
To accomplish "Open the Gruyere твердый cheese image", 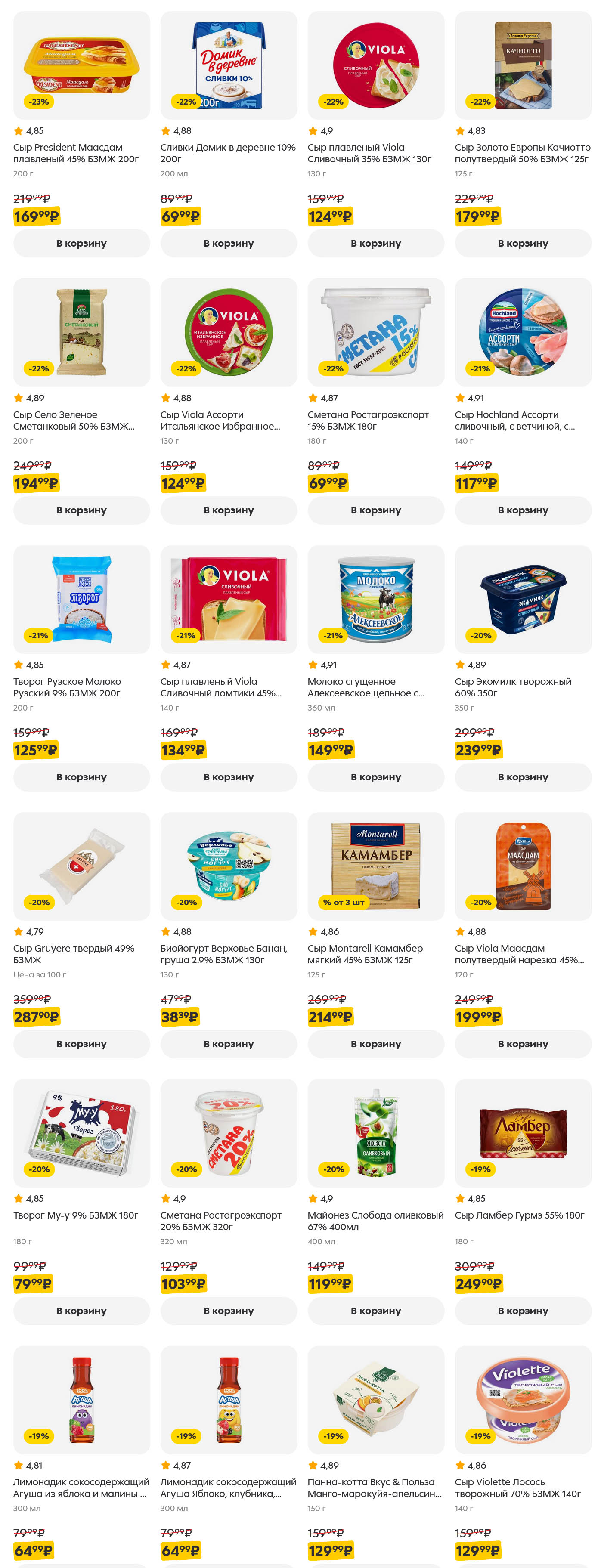I will [81, 866].
